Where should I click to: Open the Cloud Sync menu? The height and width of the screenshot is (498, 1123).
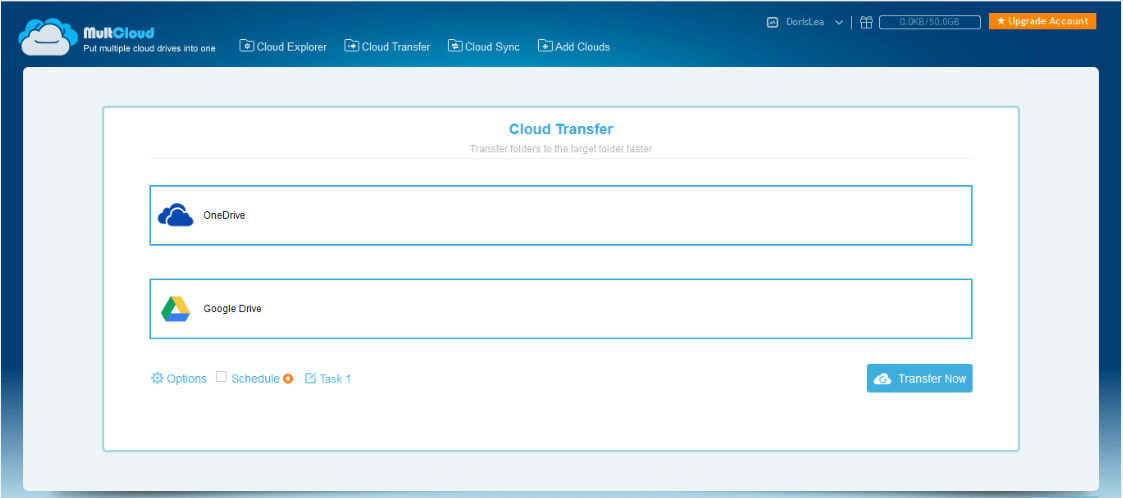click(484, 47)
